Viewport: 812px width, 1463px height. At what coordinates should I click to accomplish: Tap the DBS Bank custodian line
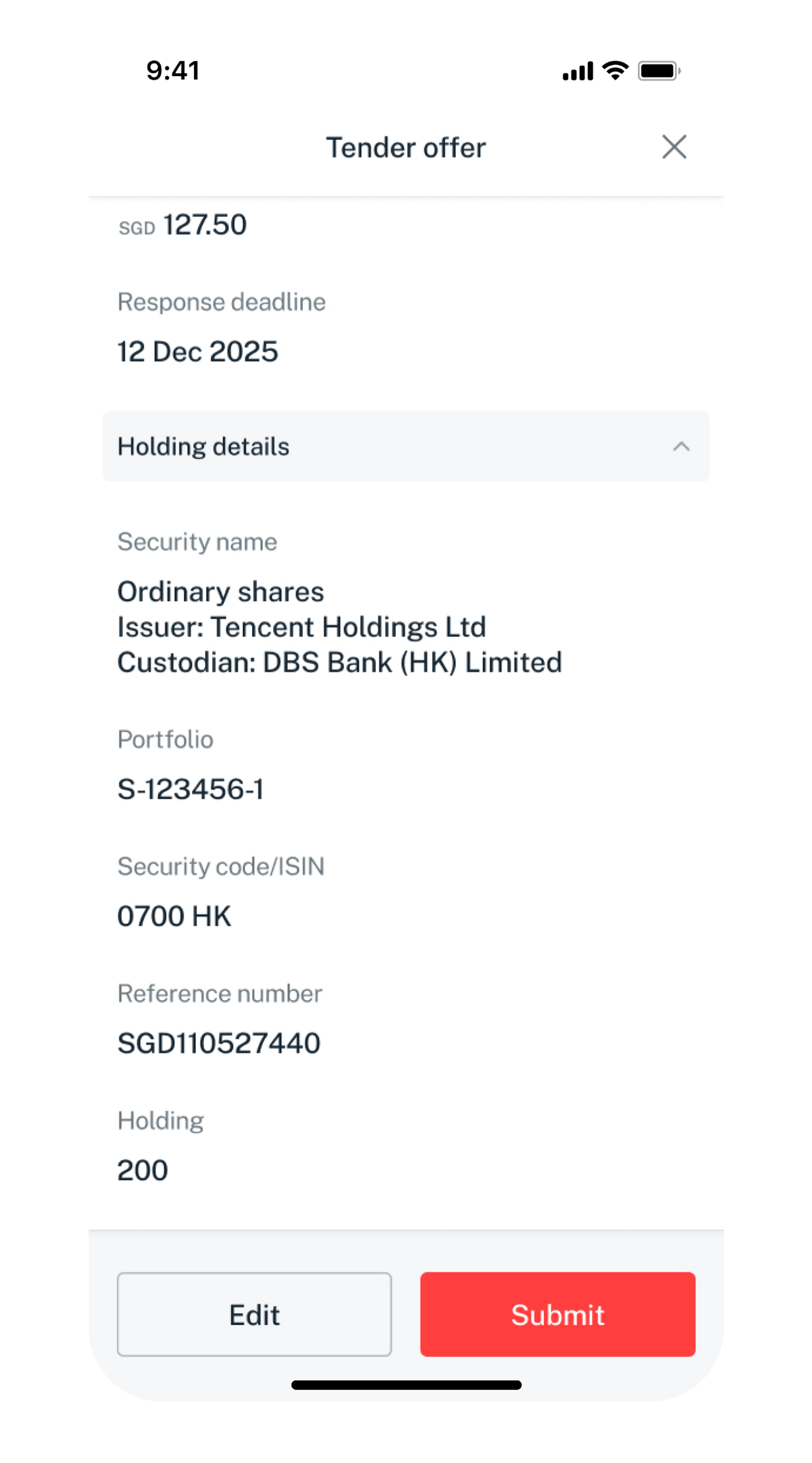[x=339, y=663]
